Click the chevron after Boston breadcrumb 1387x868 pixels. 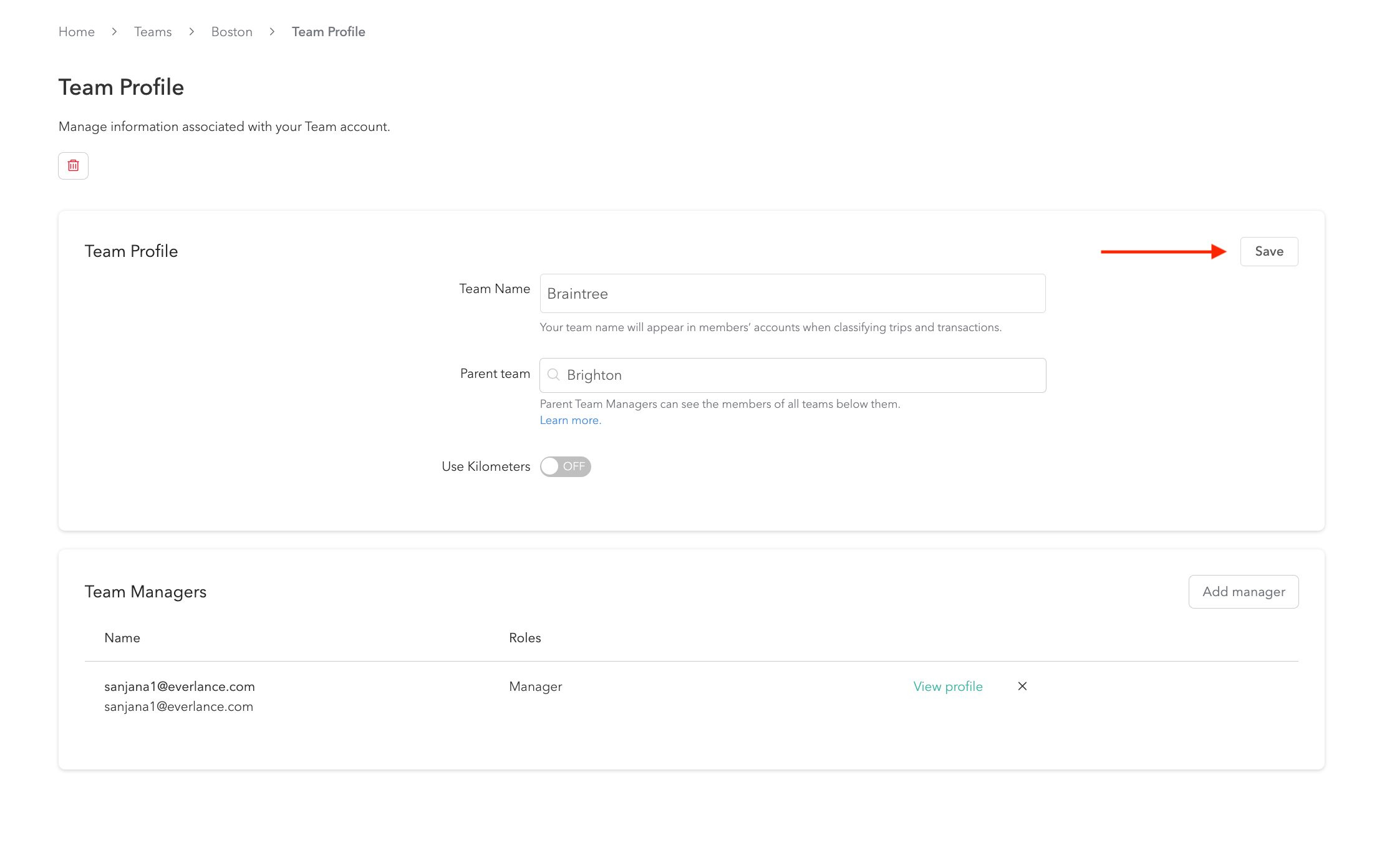click(x=272, y=32)
